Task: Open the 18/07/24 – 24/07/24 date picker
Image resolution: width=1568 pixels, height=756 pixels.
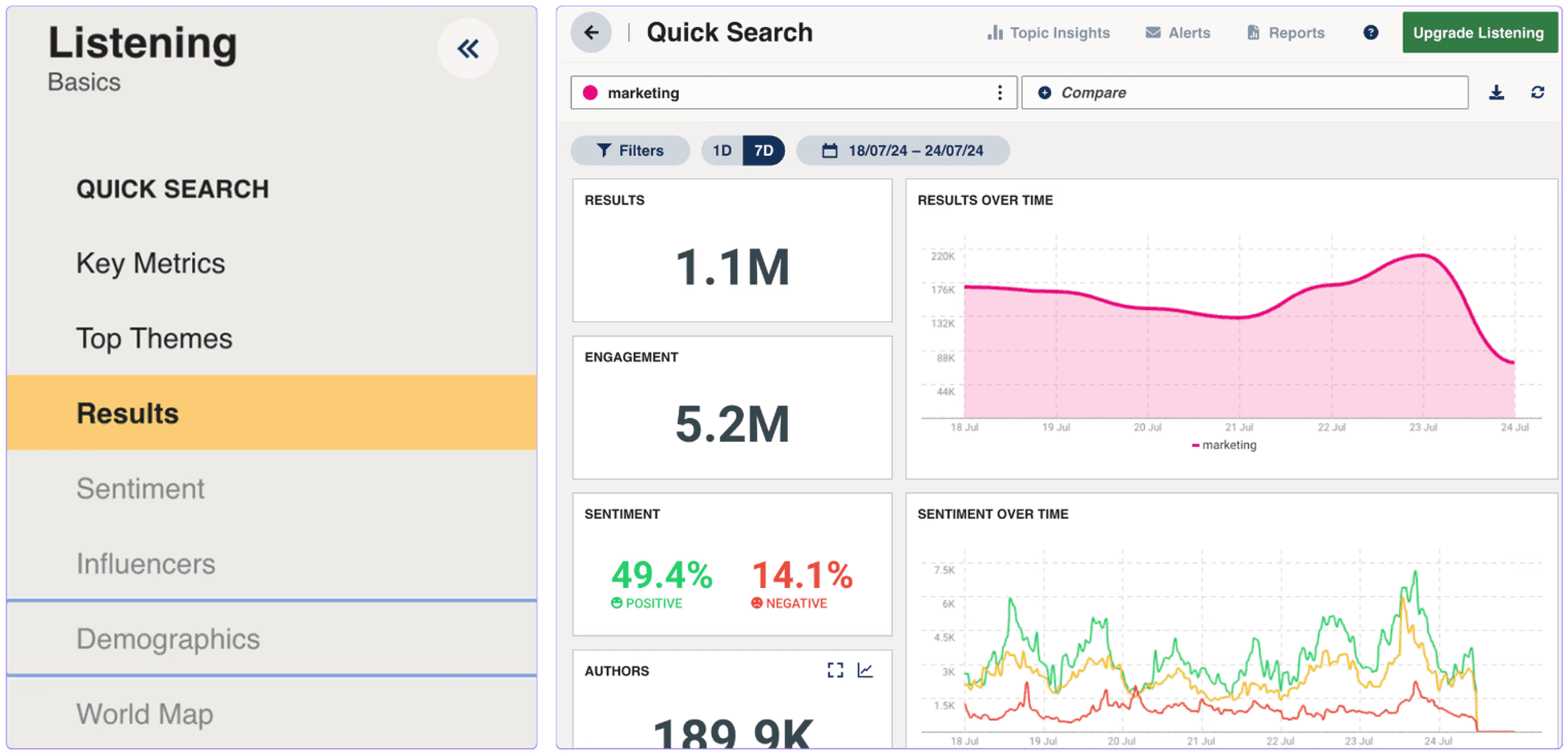Action: (x=903, y=151)
